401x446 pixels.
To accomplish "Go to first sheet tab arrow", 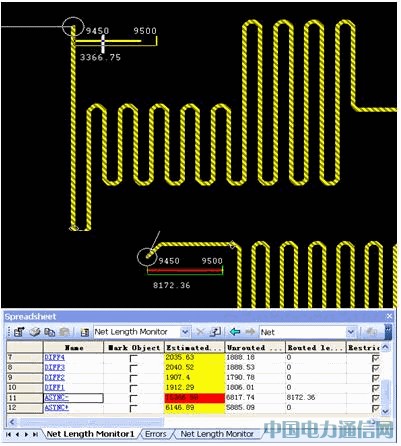I will pyautogui.click(x=9, y=434).
